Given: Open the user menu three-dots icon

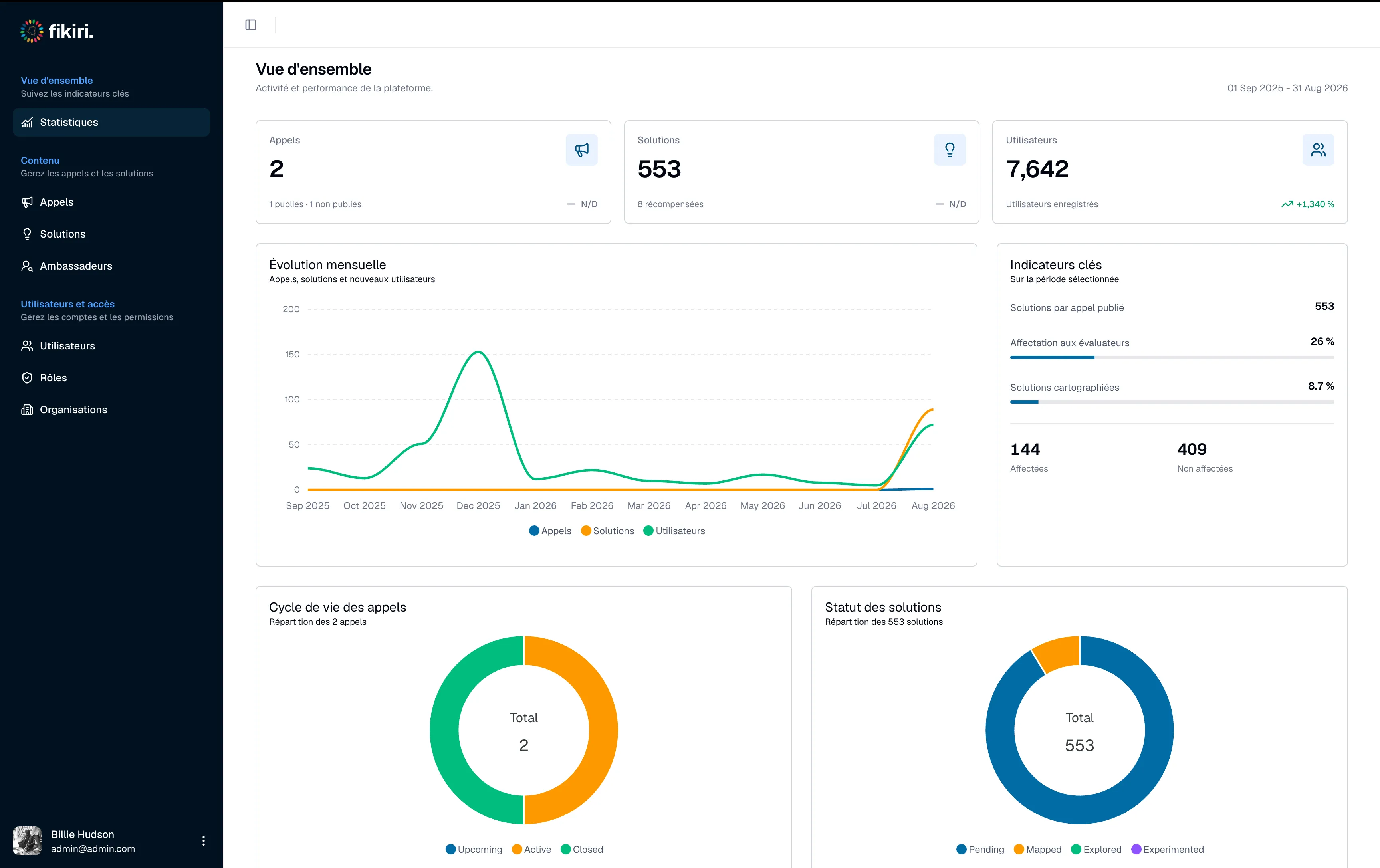Looking at the screenshot, I should (204, 840).
